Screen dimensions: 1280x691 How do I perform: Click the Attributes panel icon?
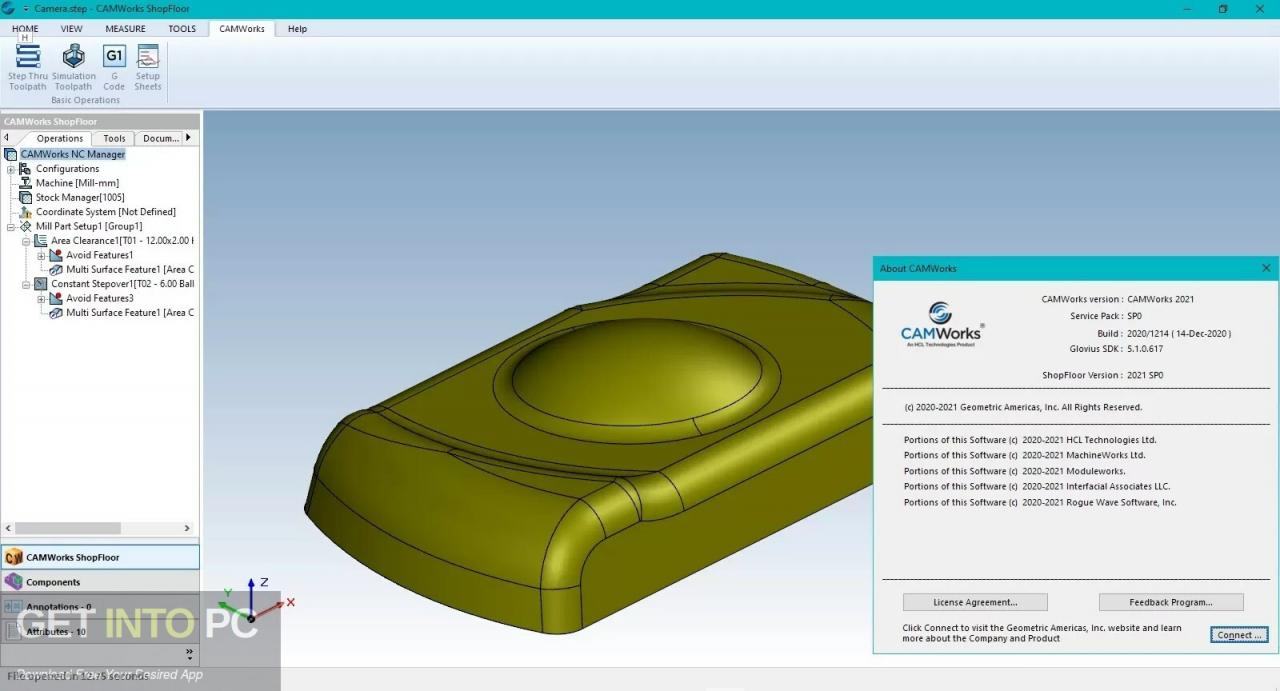[13, 631]
